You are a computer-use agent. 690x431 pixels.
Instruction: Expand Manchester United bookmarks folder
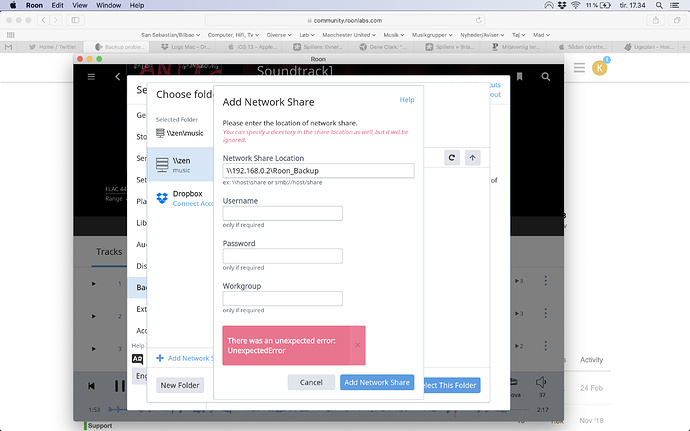[349, 35]
